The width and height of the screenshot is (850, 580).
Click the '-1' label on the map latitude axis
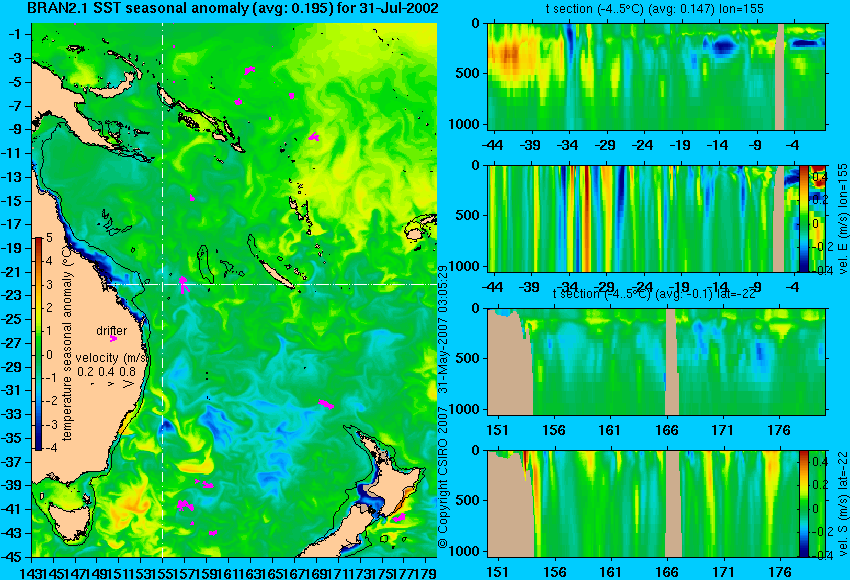coord(16,34)
